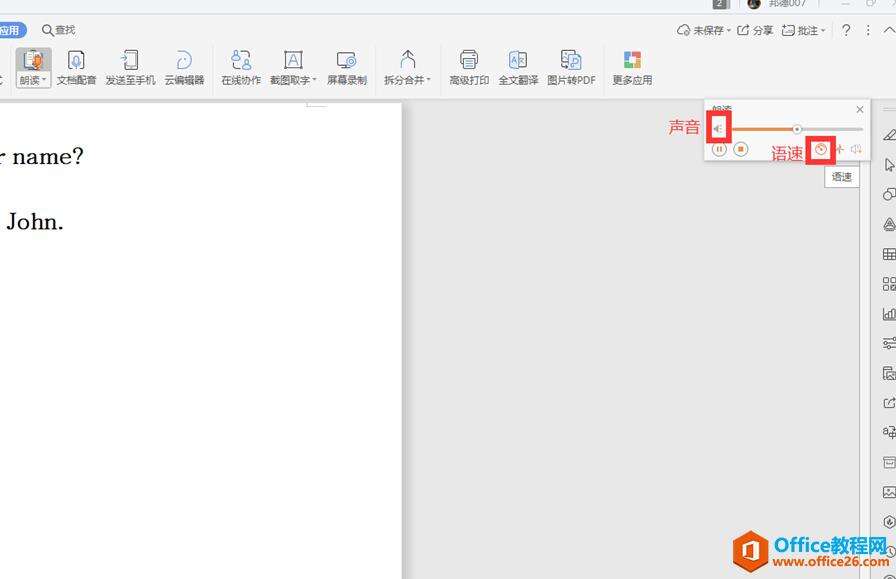The width and height of the screenshot is (896, 579).
Task: Click the 分享 share button
Action: pyautogui.click(x=754, y=30)
